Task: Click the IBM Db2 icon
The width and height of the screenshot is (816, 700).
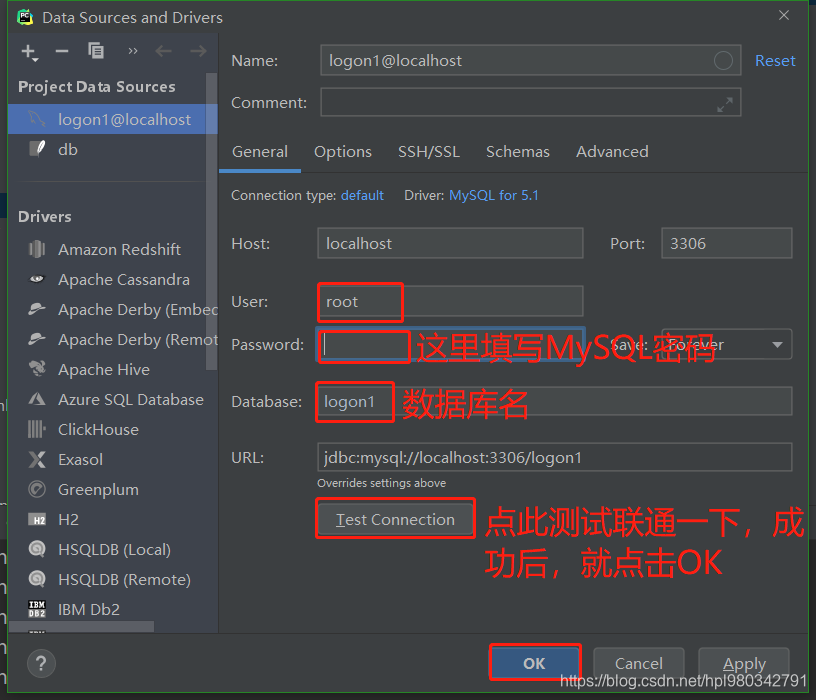Action: click(37, 609)
